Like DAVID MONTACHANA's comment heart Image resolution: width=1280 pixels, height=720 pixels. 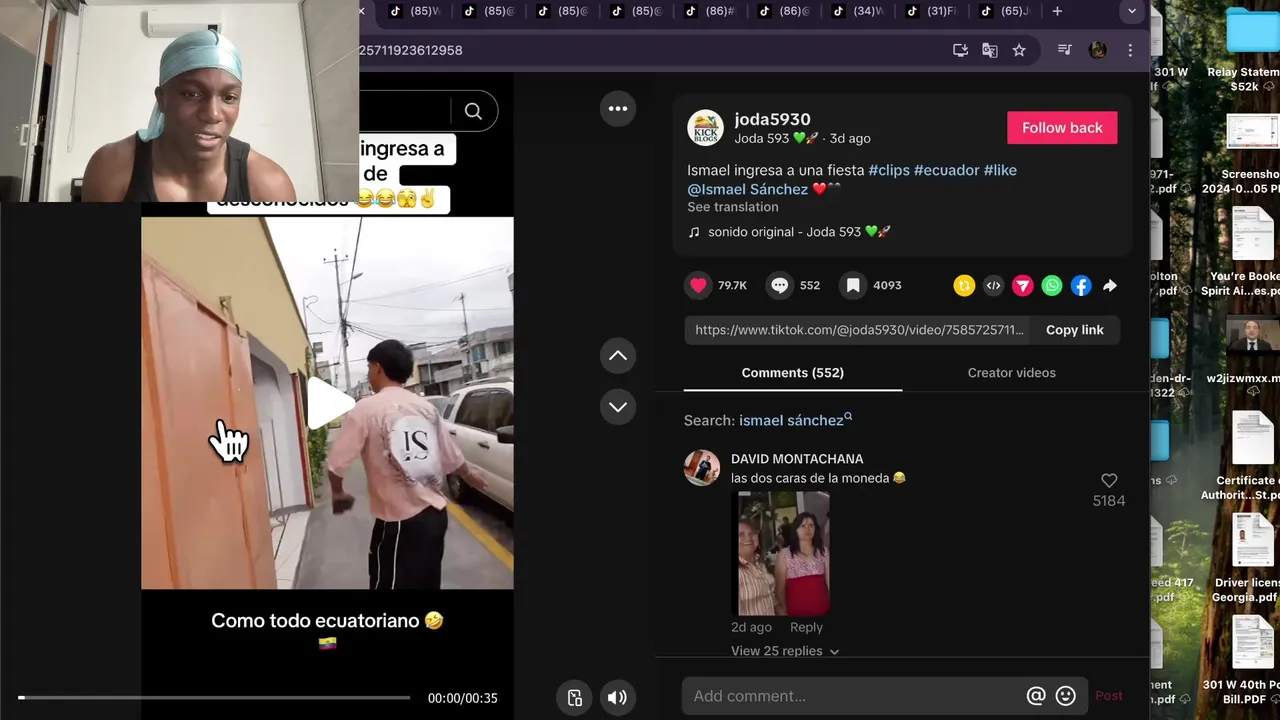coord(1109,481)
